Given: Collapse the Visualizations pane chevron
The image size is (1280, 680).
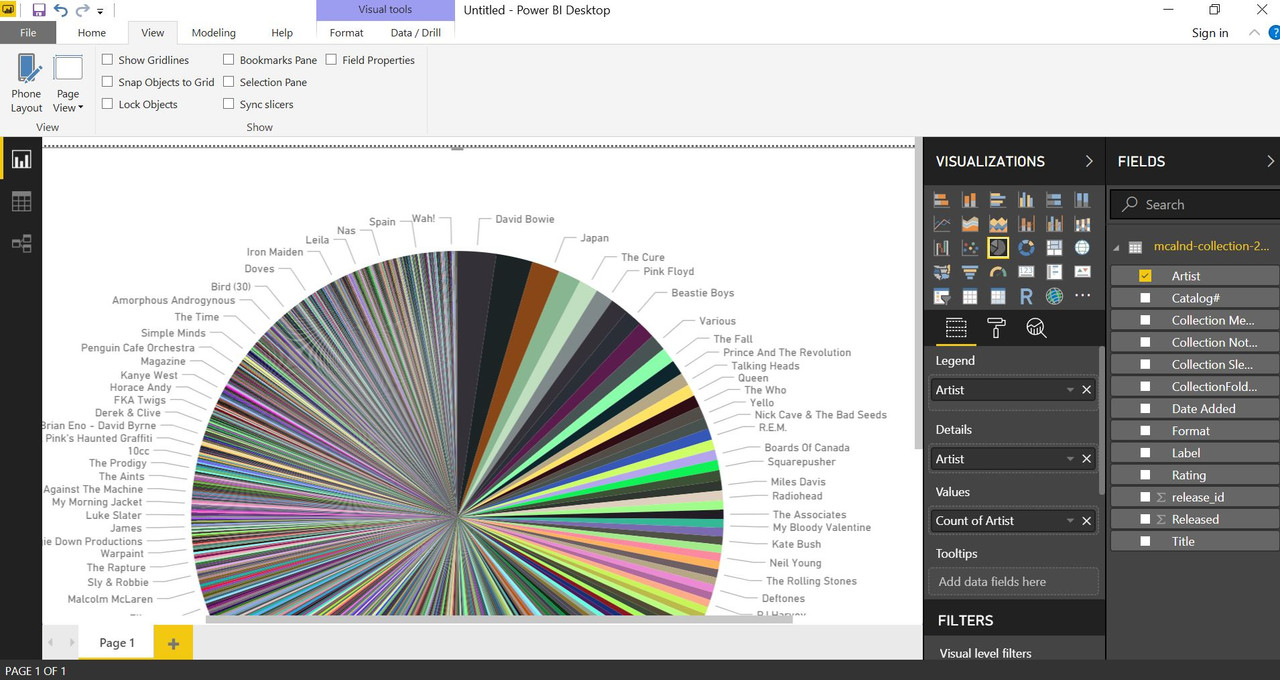Looking at the screenshot, I should coord(1089,161).
